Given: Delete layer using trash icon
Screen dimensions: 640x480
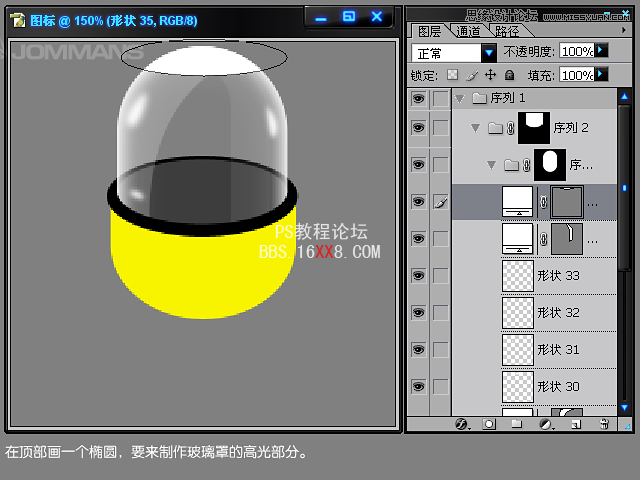Looking at the screenshot, I should click(603, 424).
